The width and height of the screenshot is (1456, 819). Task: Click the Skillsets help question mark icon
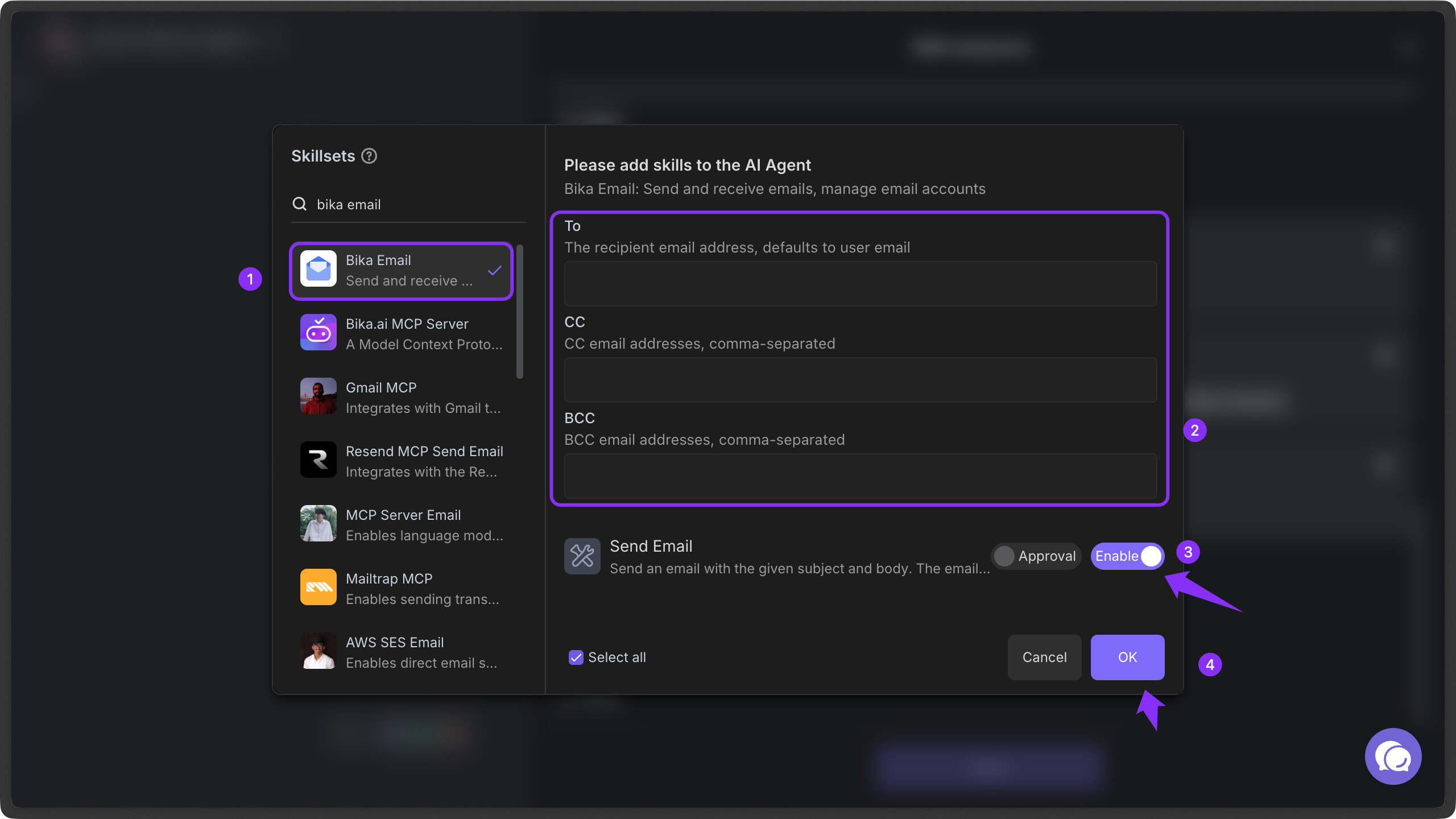click(369, 156)
